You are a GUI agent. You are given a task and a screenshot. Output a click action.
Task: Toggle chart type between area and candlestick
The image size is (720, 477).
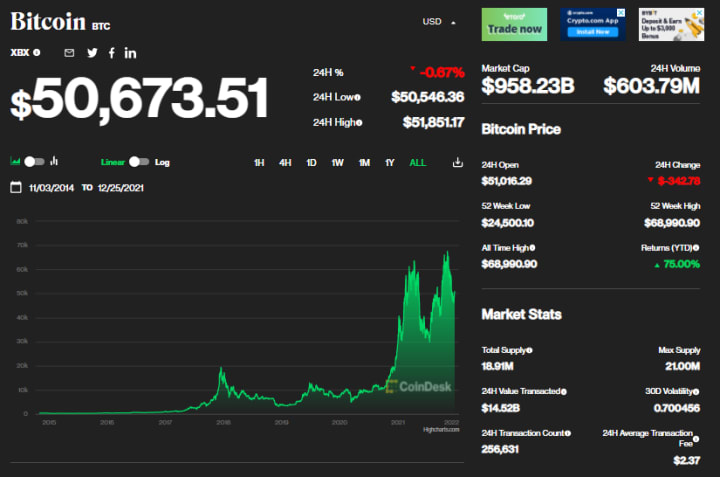34,162
